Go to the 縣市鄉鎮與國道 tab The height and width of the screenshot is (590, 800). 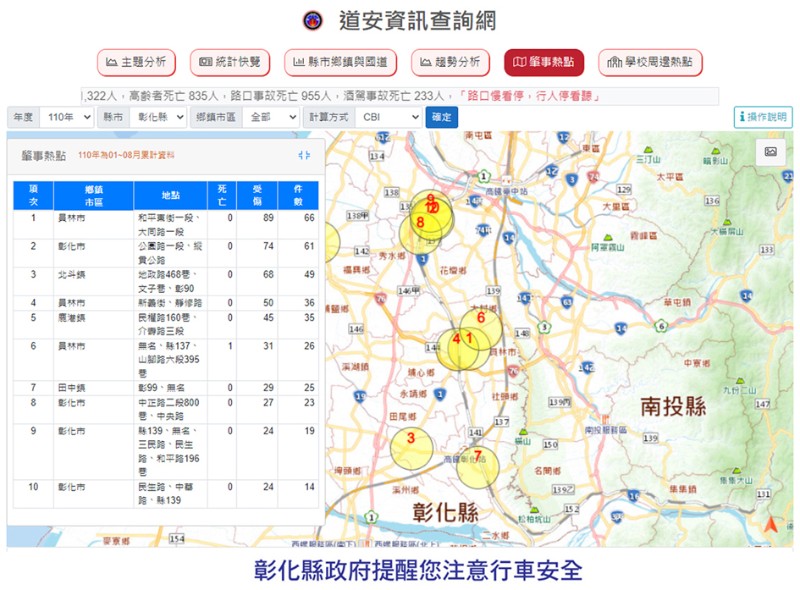tap(340, 62)
